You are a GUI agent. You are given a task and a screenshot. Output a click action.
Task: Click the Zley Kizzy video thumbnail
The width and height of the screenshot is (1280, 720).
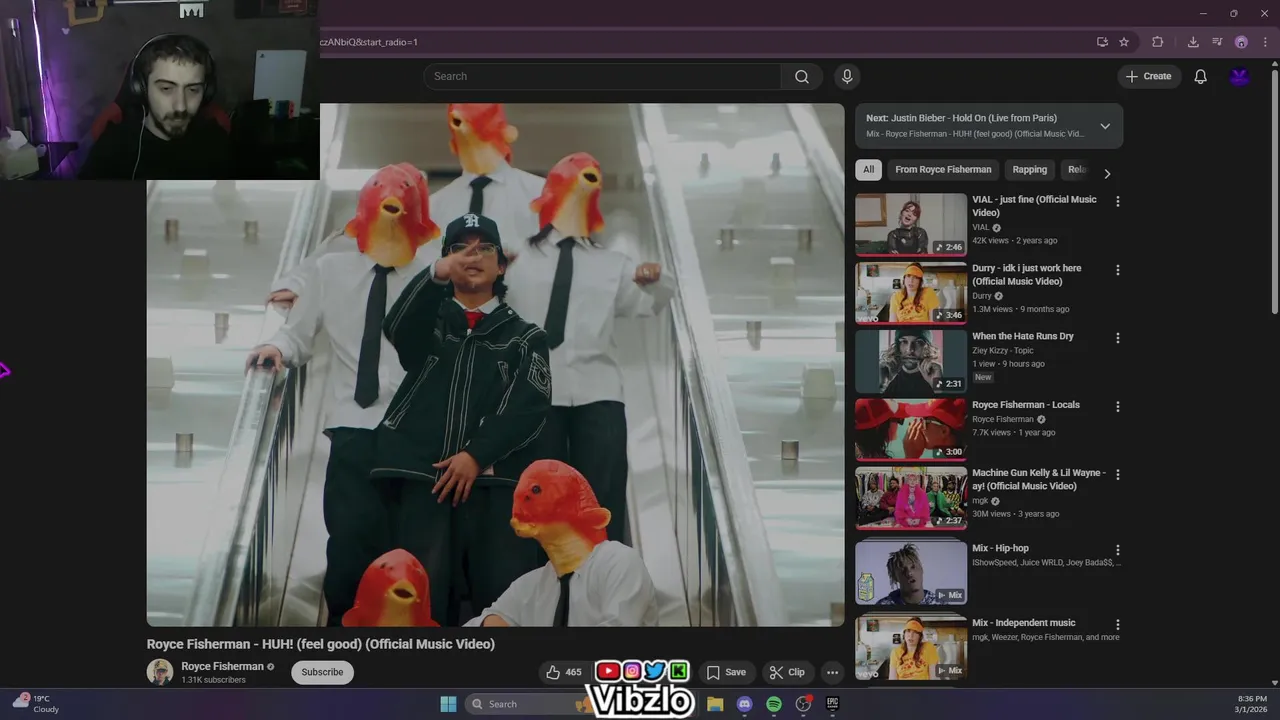pyautogui.click(x=911, y=362)
